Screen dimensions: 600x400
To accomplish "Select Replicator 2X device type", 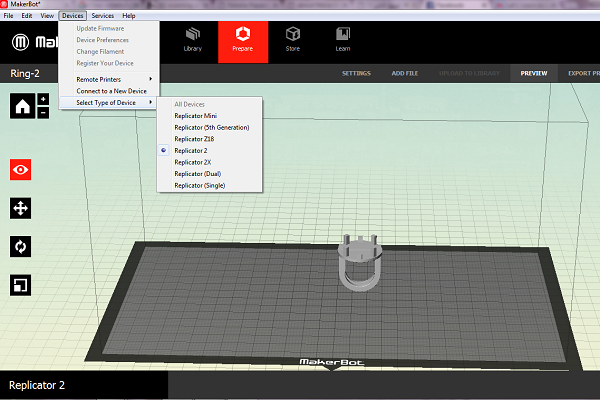I will click(x=210, y=162).
